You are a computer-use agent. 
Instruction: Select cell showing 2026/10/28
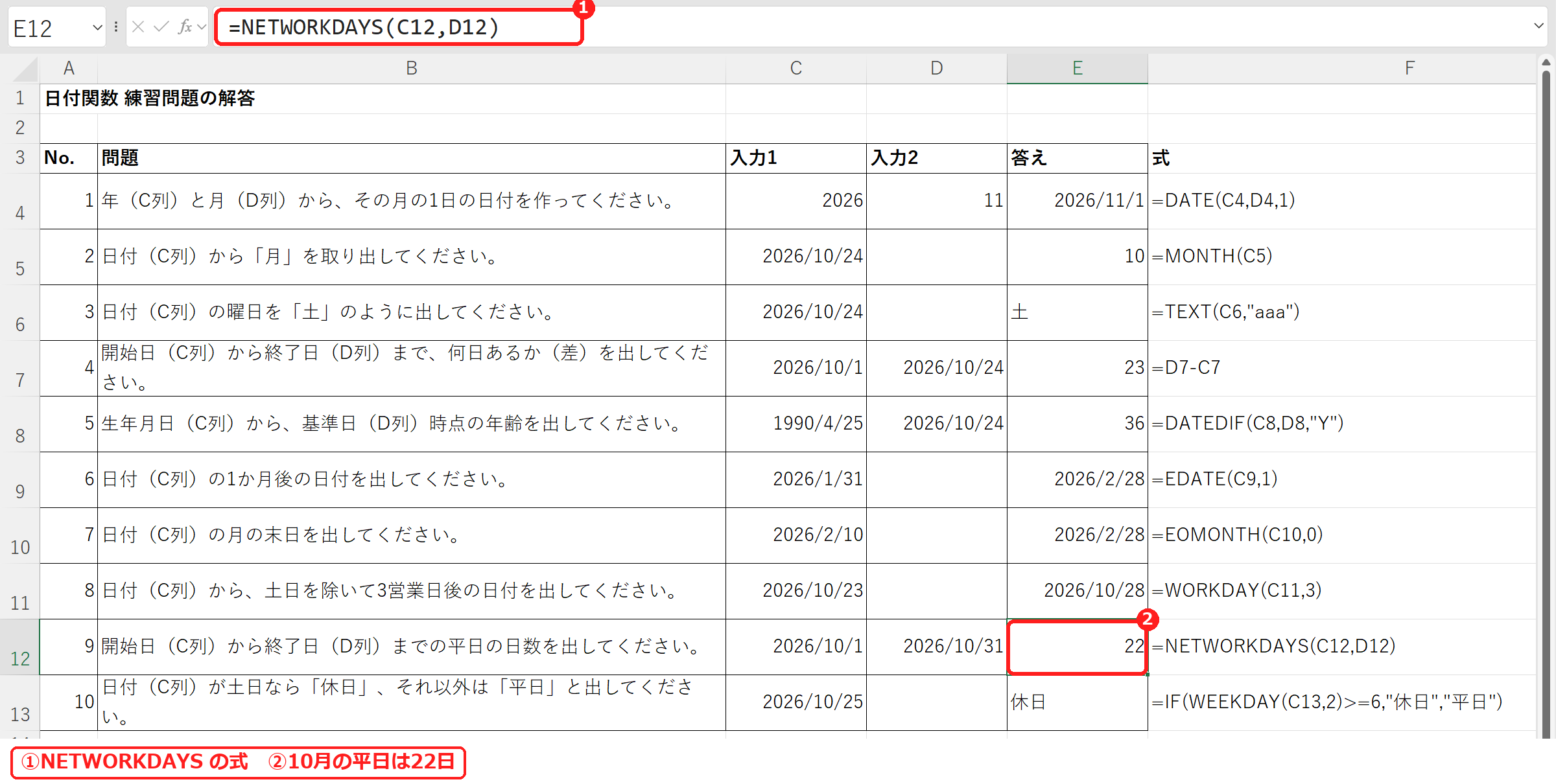[x=1078, y=591]
